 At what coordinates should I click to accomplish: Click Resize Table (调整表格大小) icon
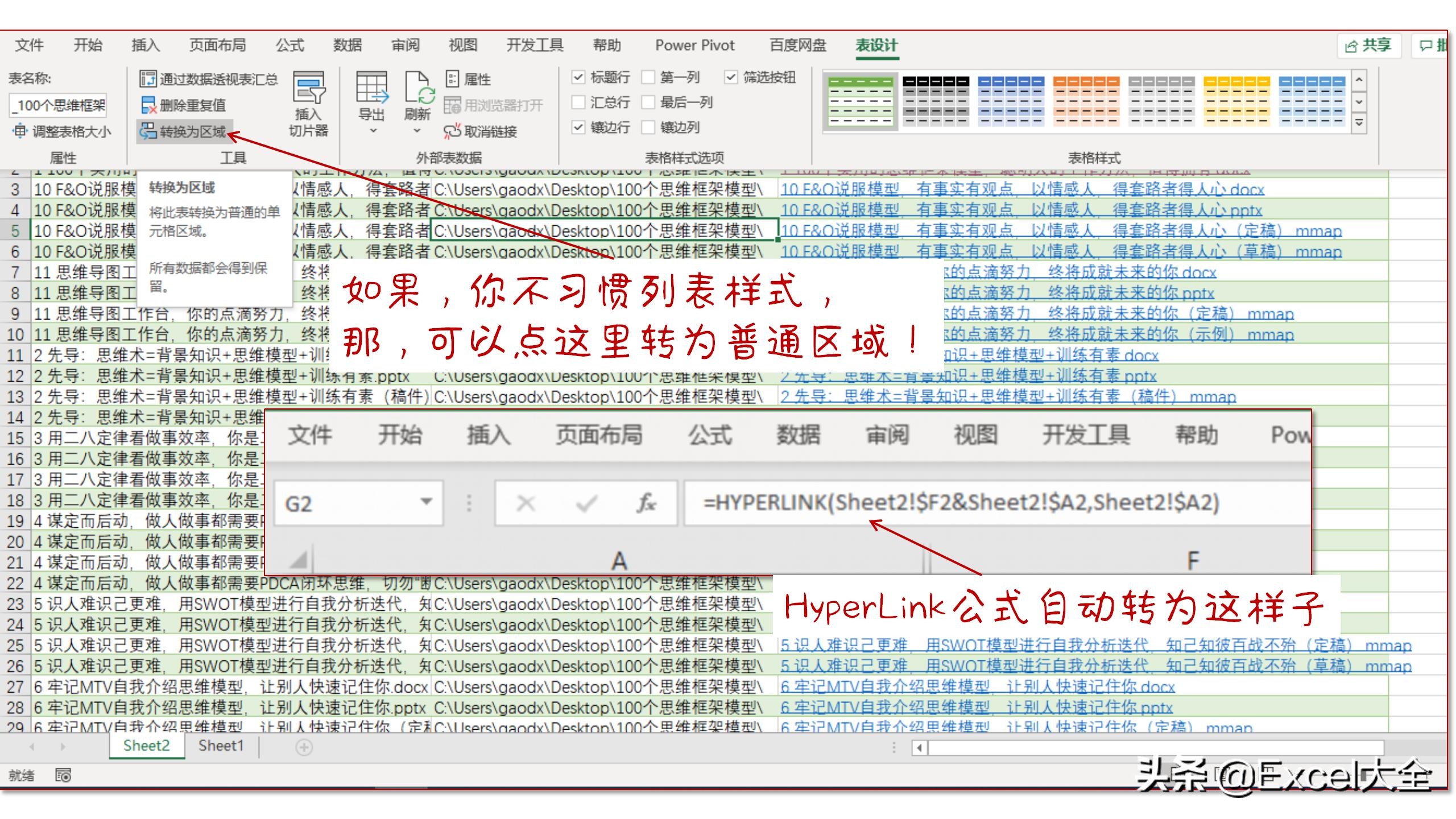[x=20, y=131]
